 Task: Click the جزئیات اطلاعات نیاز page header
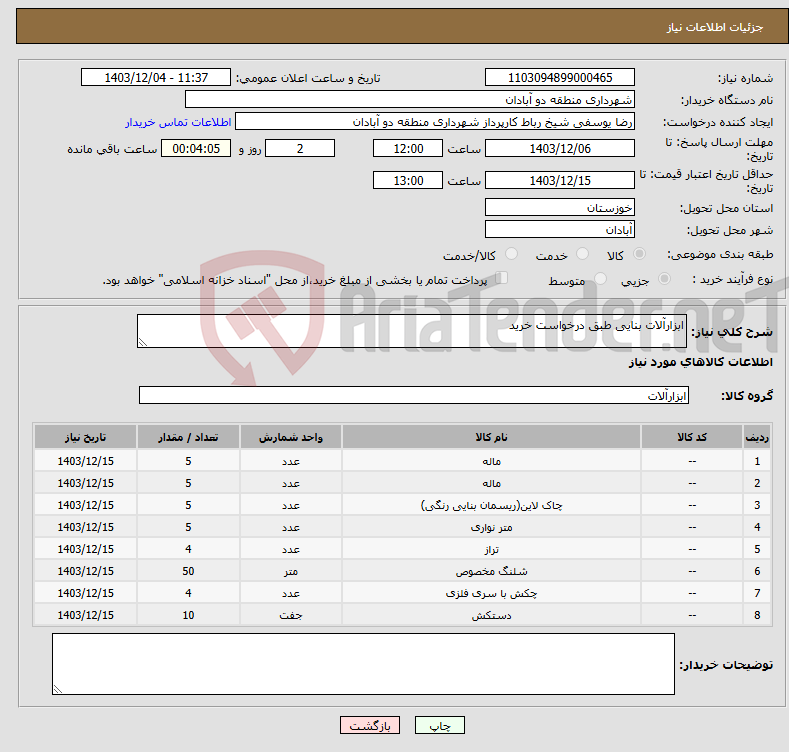click(715, 27)
